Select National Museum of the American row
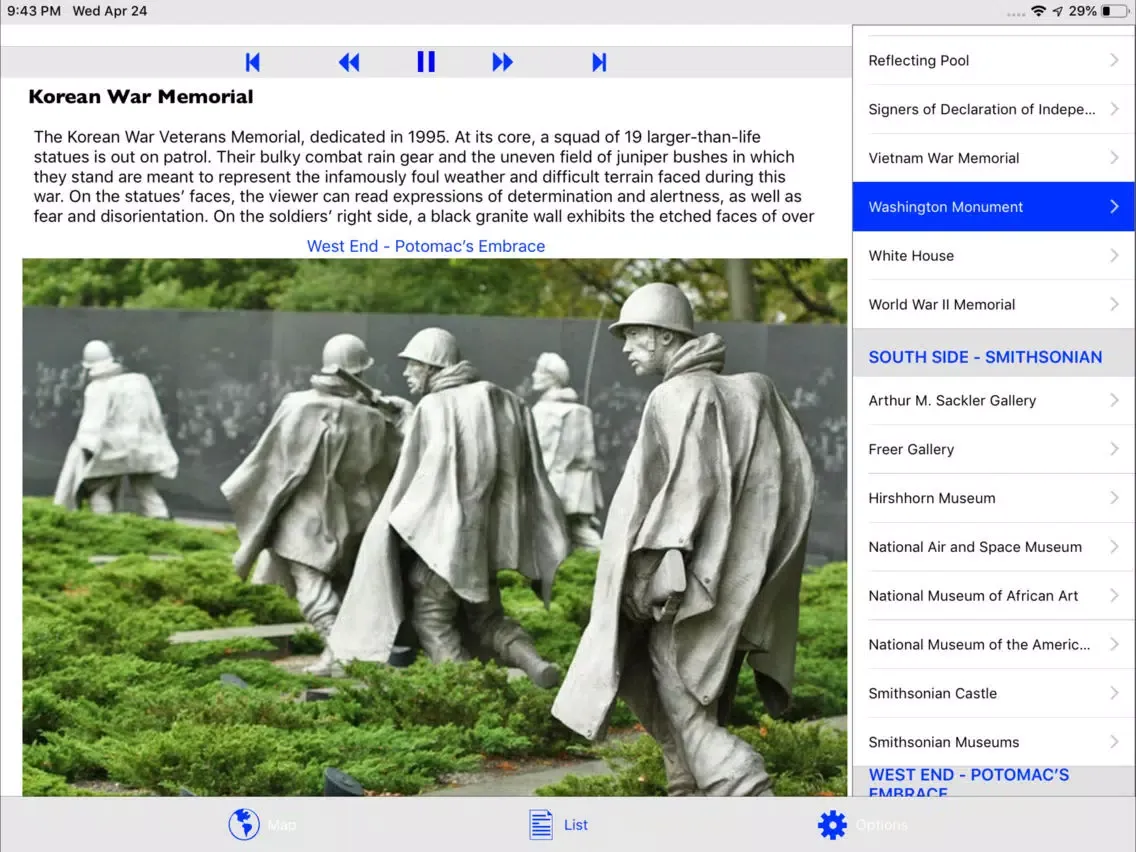The image size is (1136, 852). tap(994, 645)
